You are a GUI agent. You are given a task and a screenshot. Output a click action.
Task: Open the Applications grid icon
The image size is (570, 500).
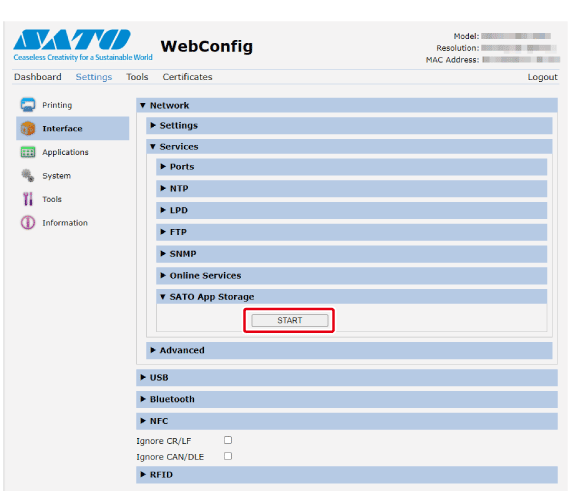pos(28,152)
